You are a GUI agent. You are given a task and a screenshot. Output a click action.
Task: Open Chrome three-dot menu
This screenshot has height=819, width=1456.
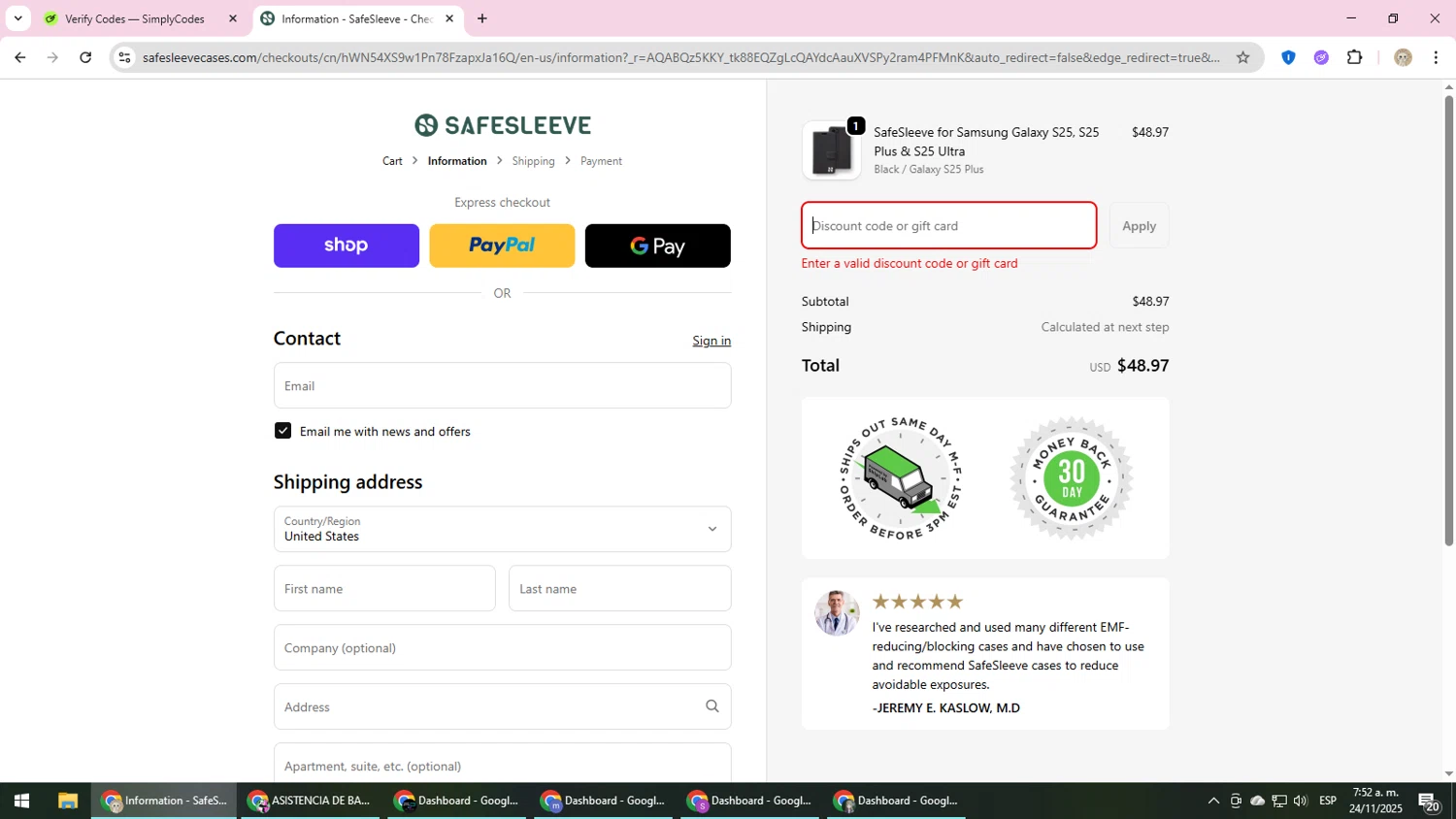point(1436,57)
